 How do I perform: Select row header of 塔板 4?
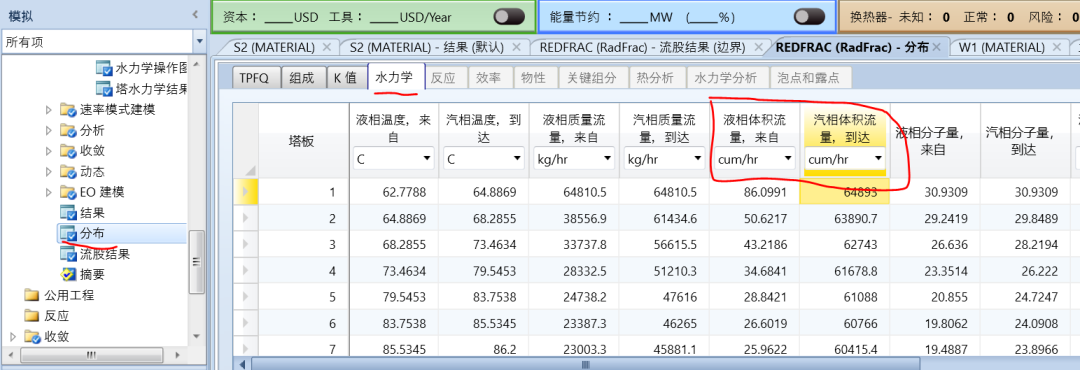(245, 271)
